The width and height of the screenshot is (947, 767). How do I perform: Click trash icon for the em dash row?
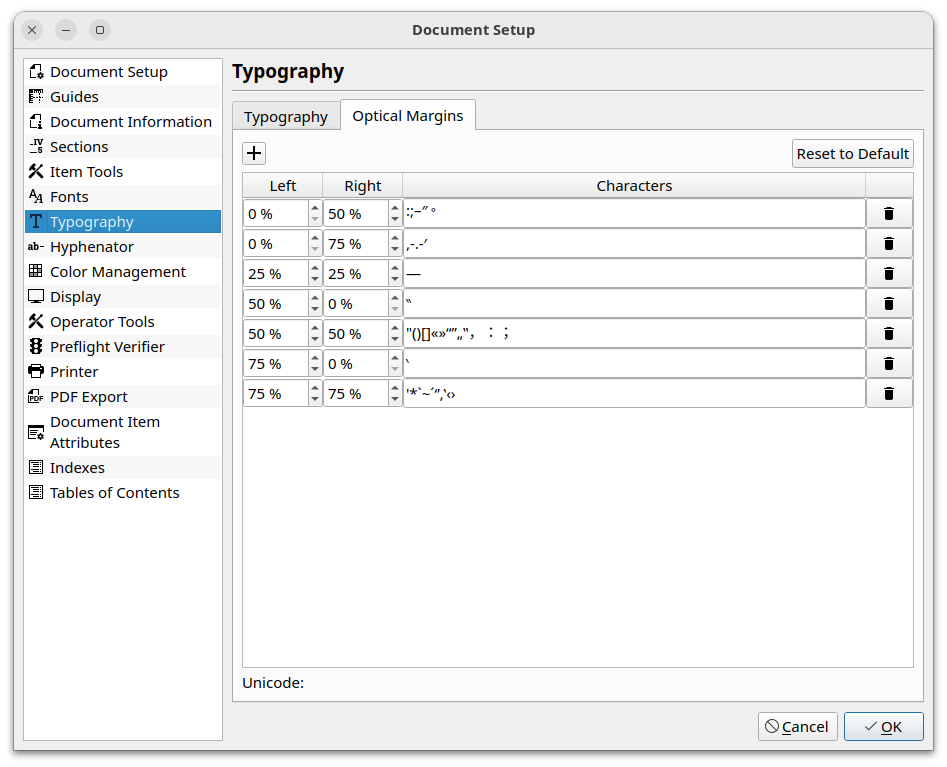888,274
